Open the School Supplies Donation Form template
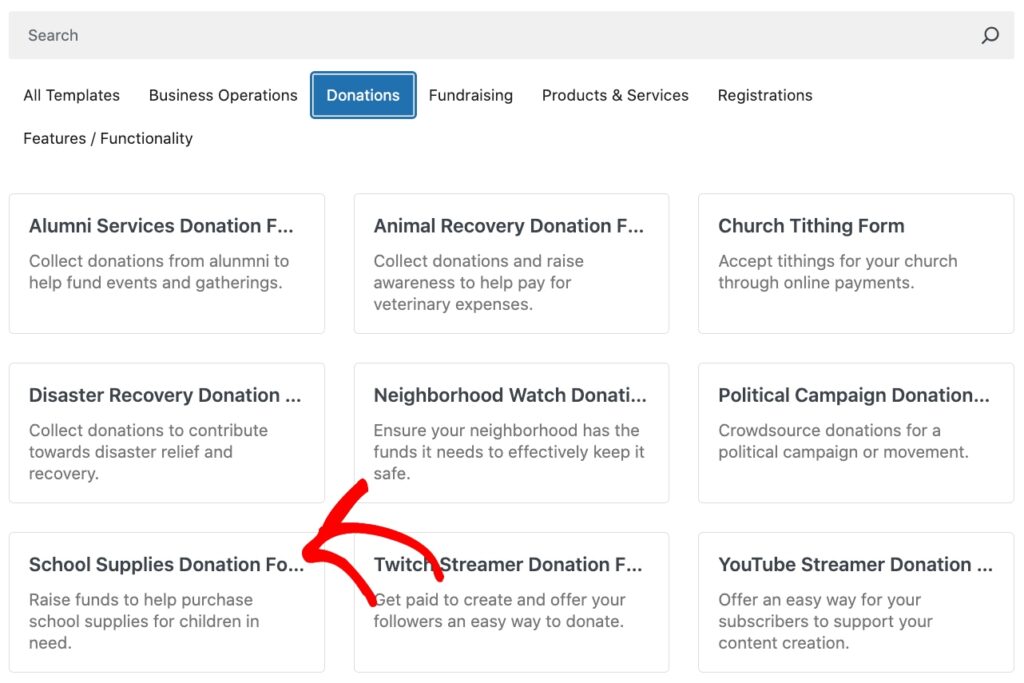This screenshot has height=683, width=1024. (x=166, y=601)
